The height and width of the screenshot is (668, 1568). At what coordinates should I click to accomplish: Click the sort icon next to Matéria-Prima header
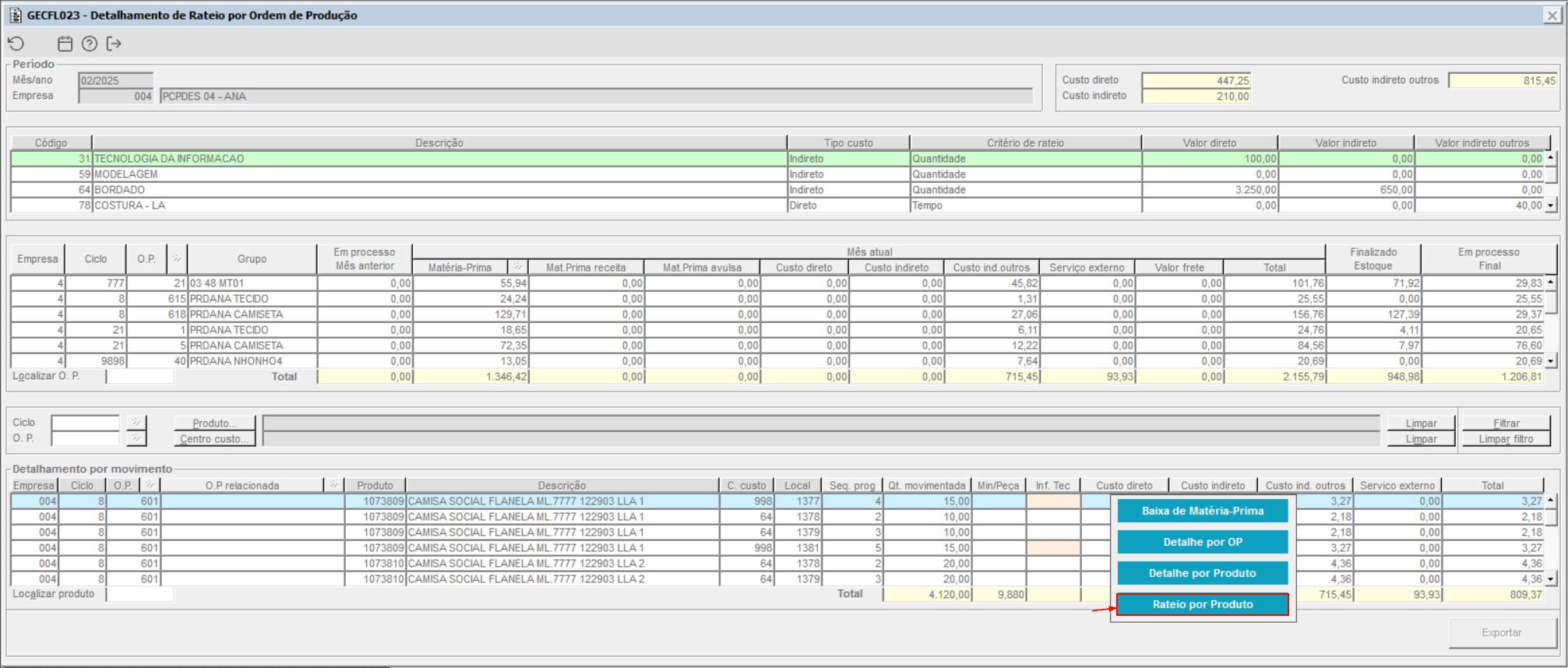(x=517, y=267)
